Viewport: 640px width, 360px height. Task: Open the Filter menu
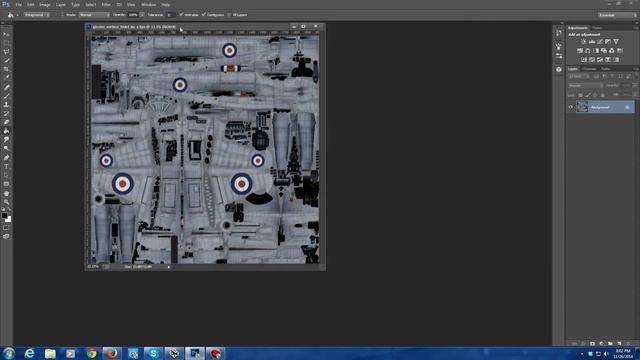click(x=106, y=4)
